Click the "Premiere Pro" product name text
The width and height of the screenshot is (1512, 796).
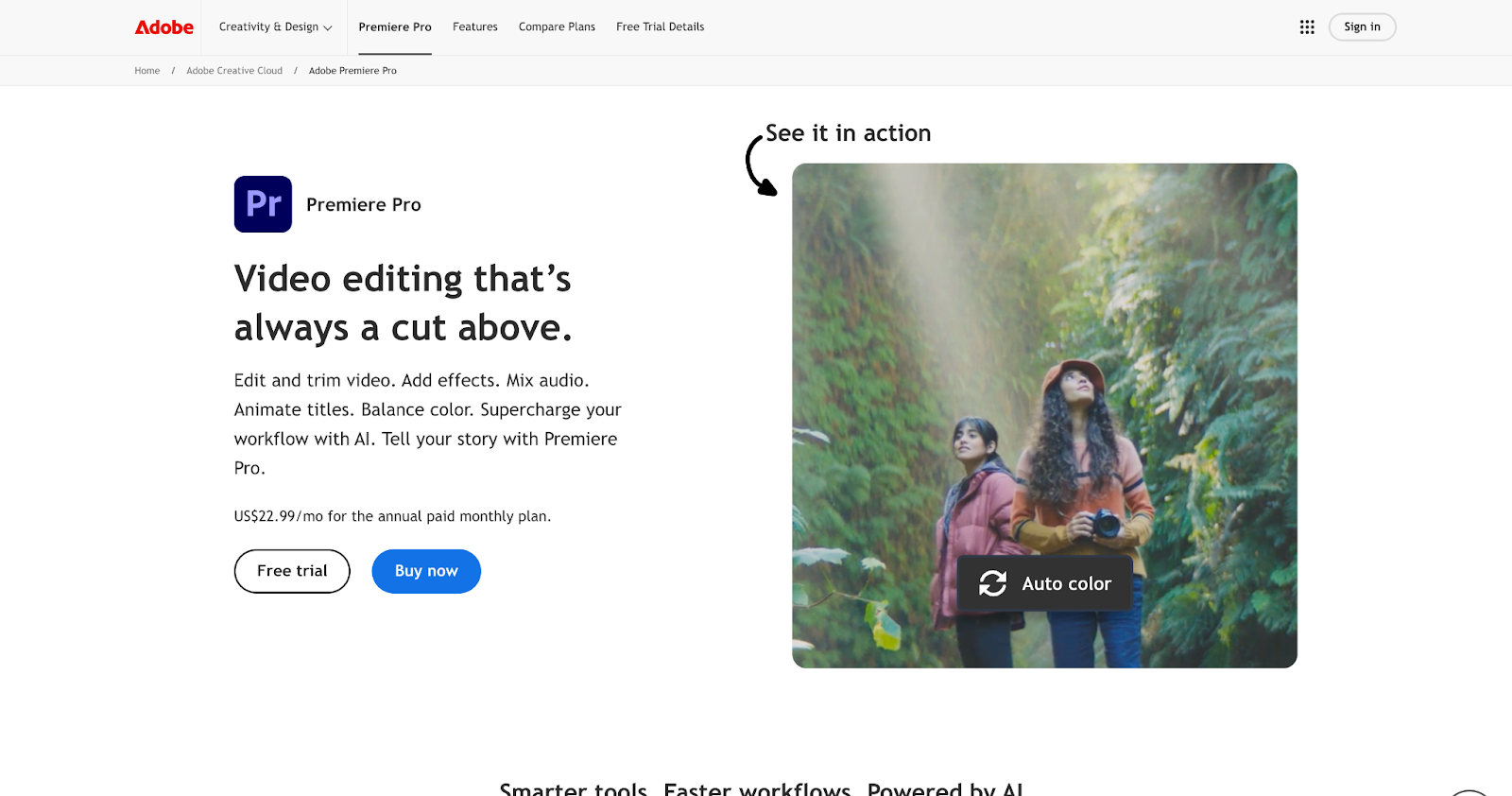click(364, 205)
